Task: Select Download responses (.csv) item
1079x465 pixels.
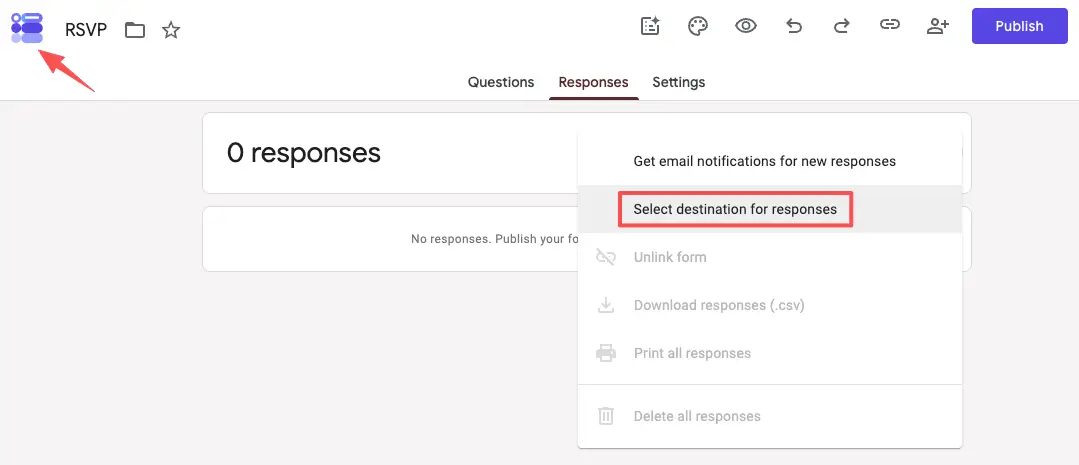Action: click(x=770, y=305)
